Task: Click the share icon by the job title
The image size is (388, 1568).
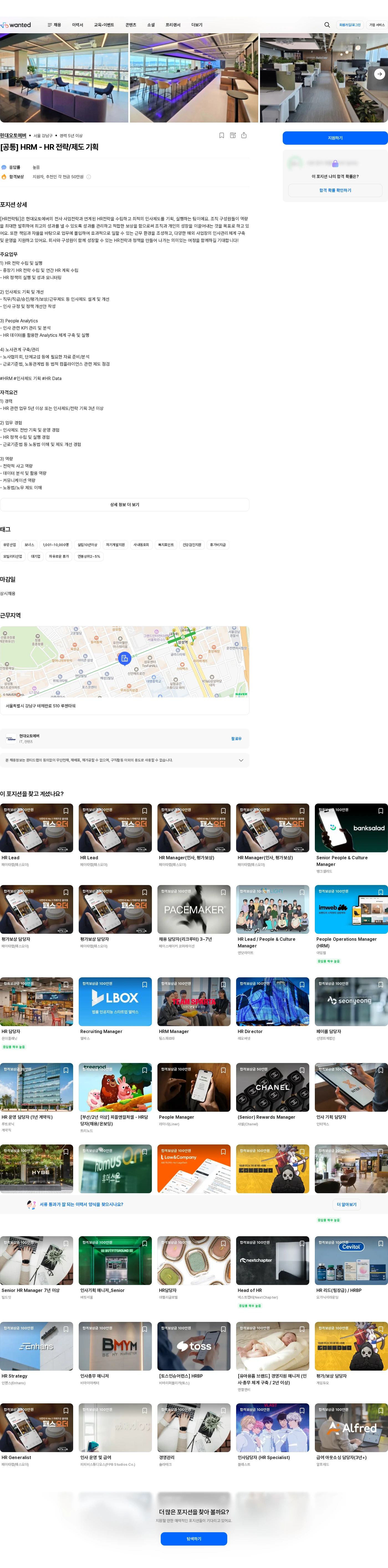Action: (x=244, y=135)
